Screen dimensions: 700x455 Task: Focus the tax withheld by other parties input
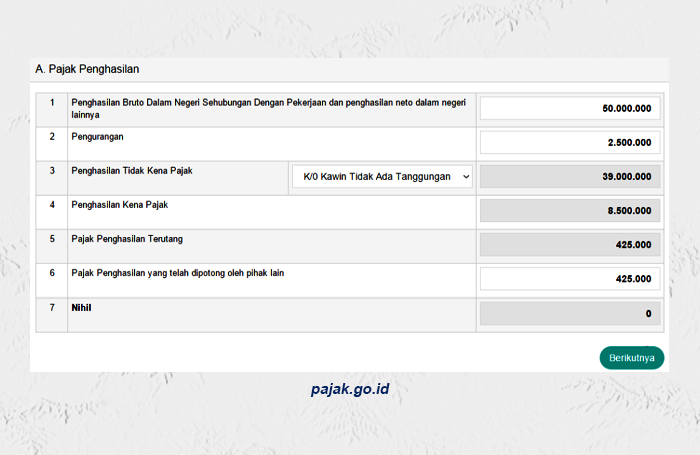pos(569,279)
